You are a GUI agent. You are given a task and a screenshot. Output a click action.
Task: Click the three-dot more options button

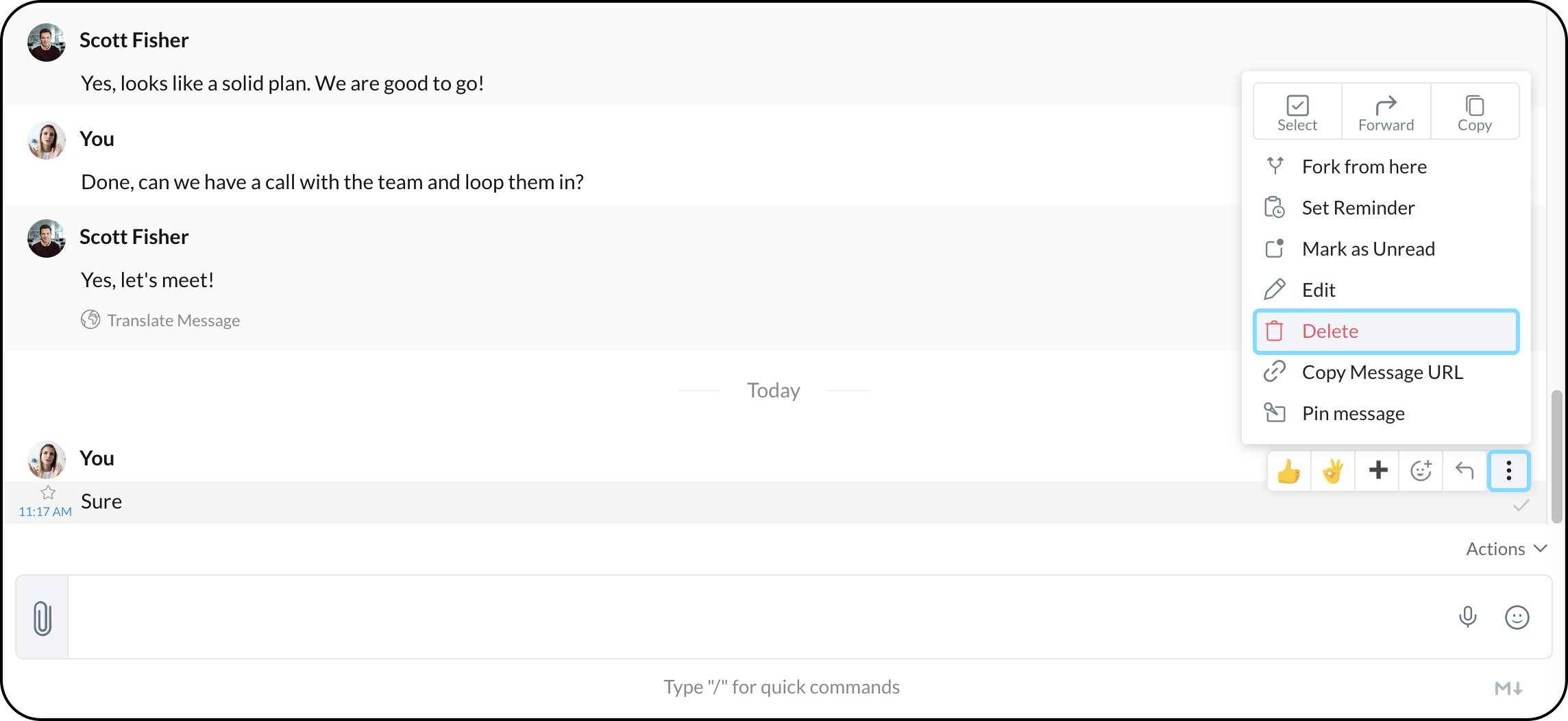coord(1508,471)
